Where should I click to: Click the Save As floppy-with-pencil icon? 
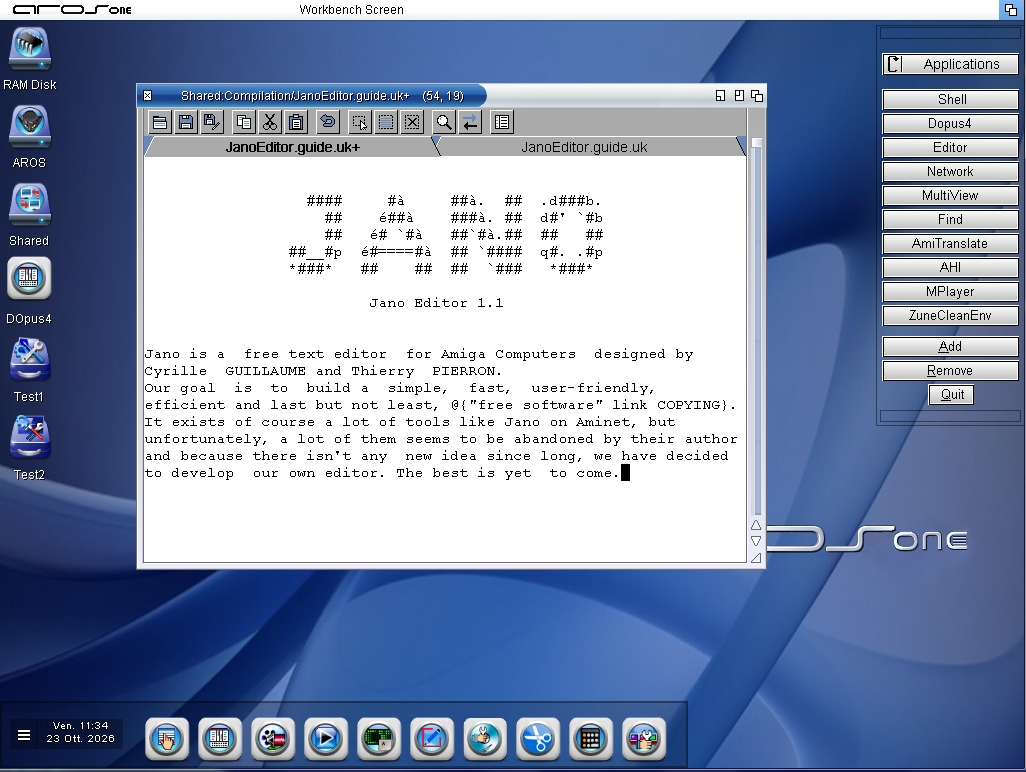[x=212, y=122]
